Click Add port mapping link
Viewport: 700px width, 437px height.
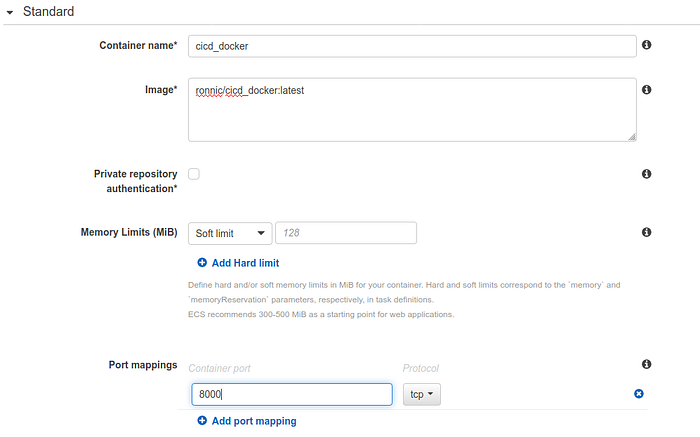(254, 421)
